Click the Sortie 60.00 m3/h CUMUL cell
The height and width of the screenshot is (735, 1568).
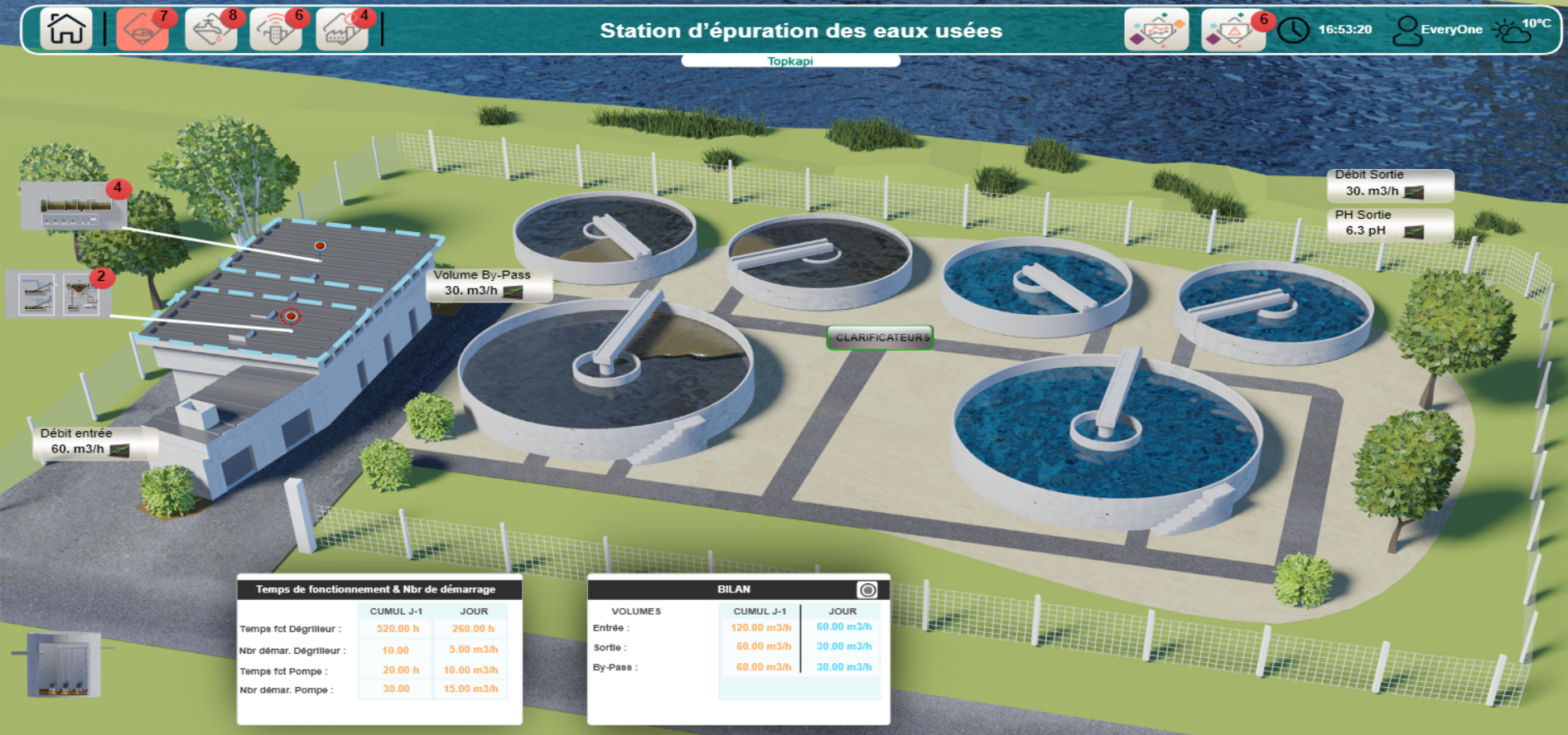pyautogui.click(x=760, y=646)
